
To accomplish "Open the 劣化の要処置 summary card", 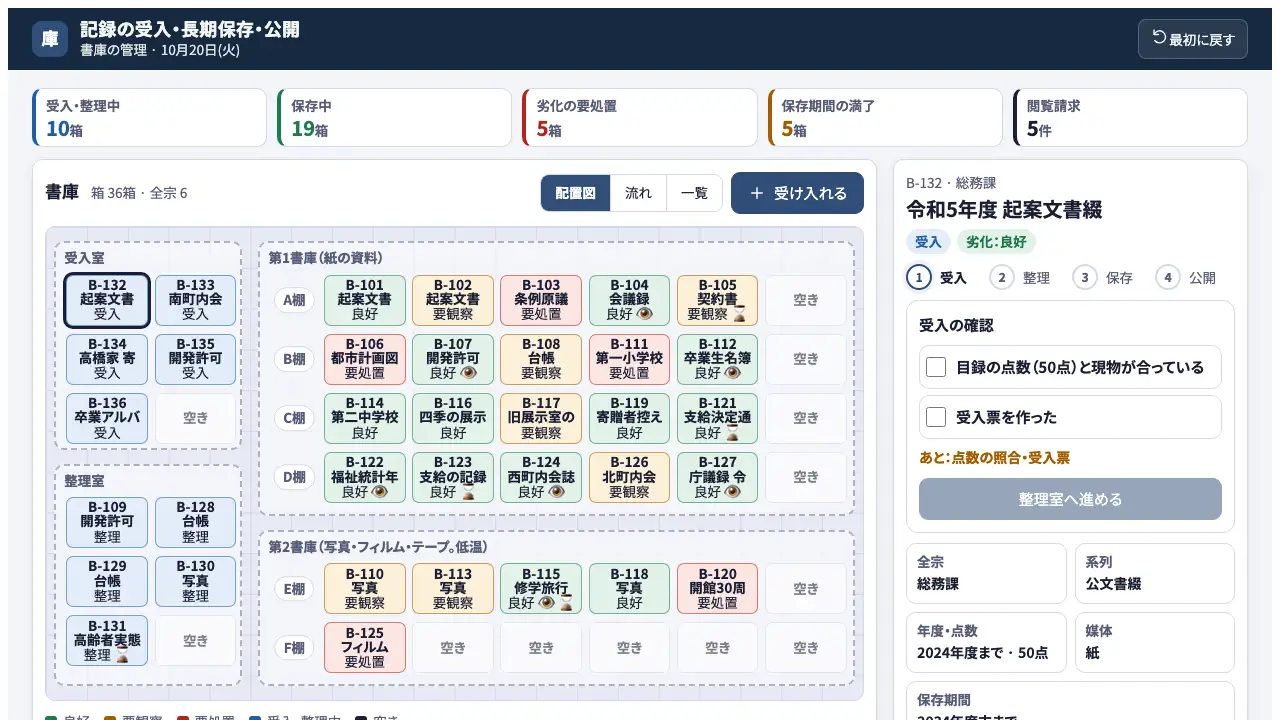I will coord(640,117).
